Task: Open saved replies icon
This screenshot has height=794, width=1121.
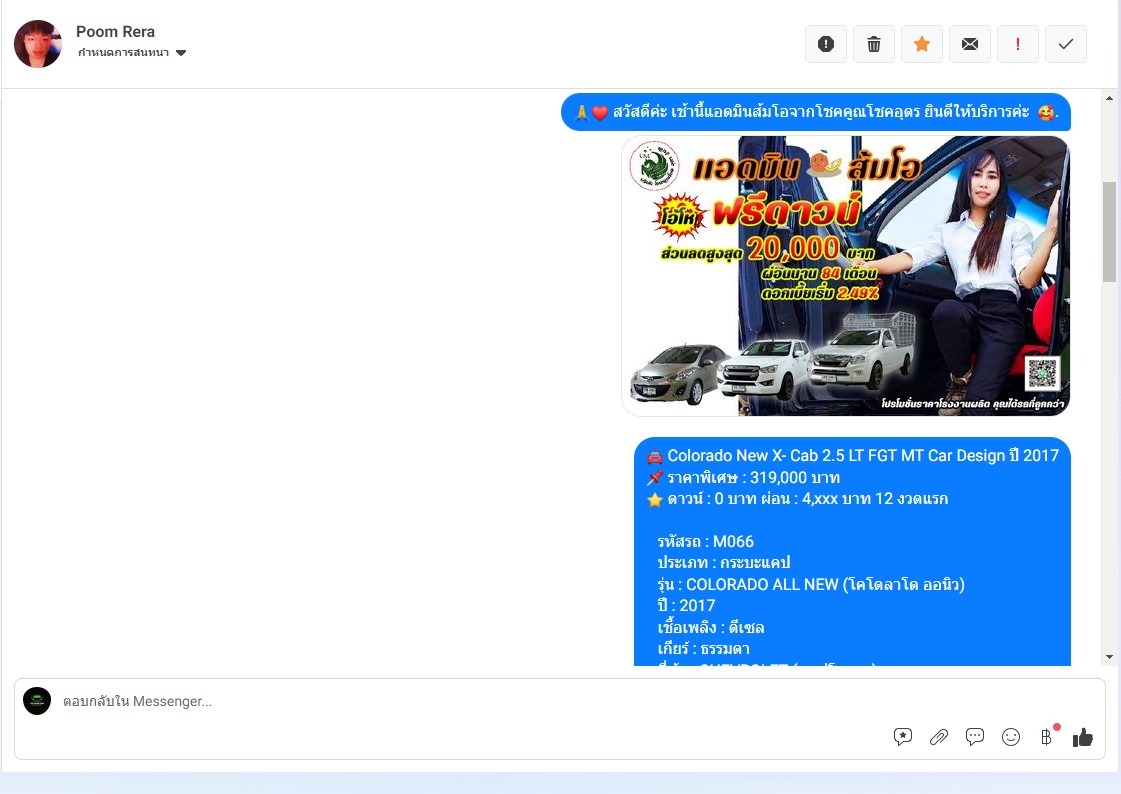Action: (x=903, y=737)
